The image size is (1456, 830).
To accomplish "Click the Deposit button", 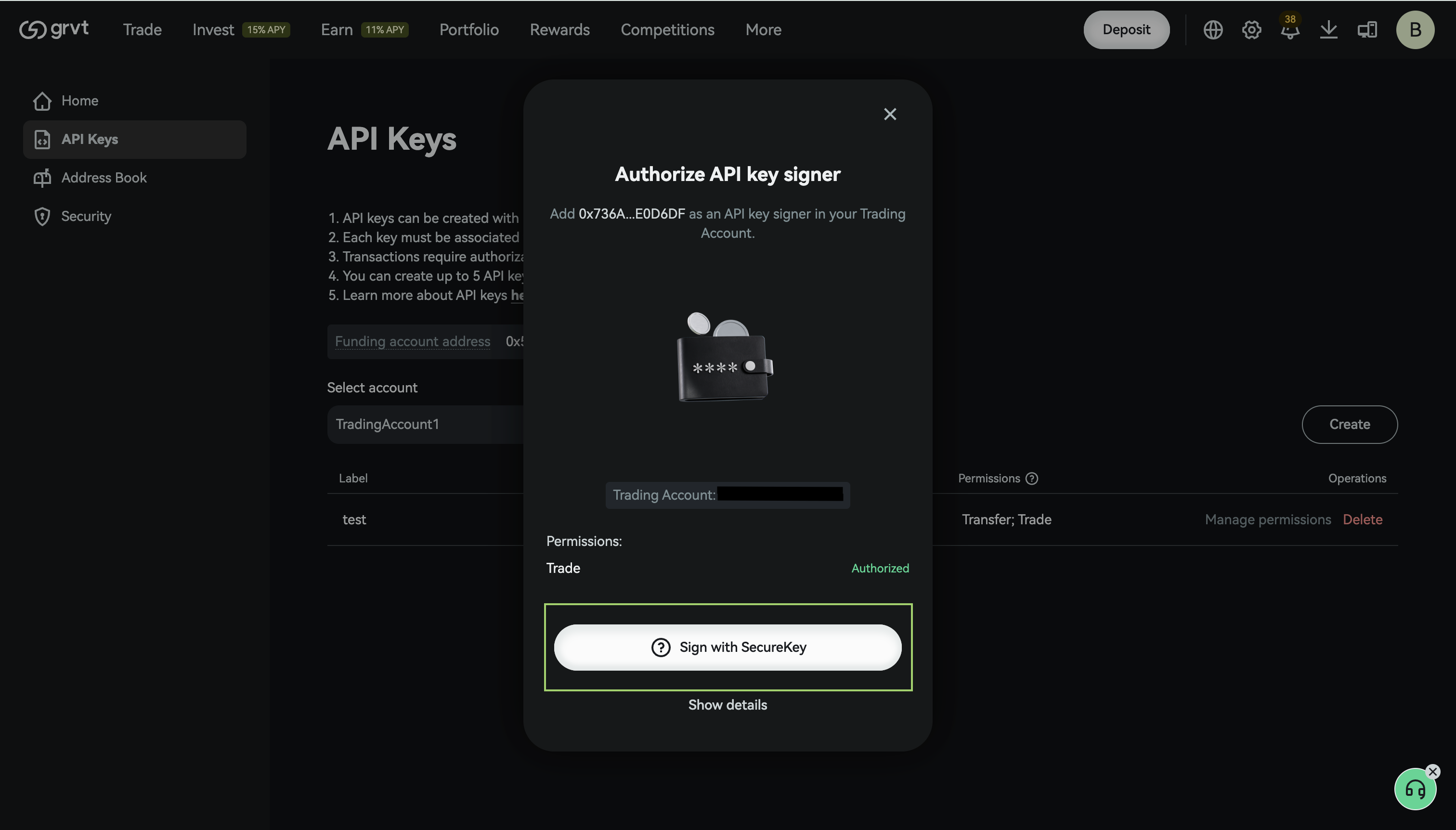I will [x=1126, y=30].
